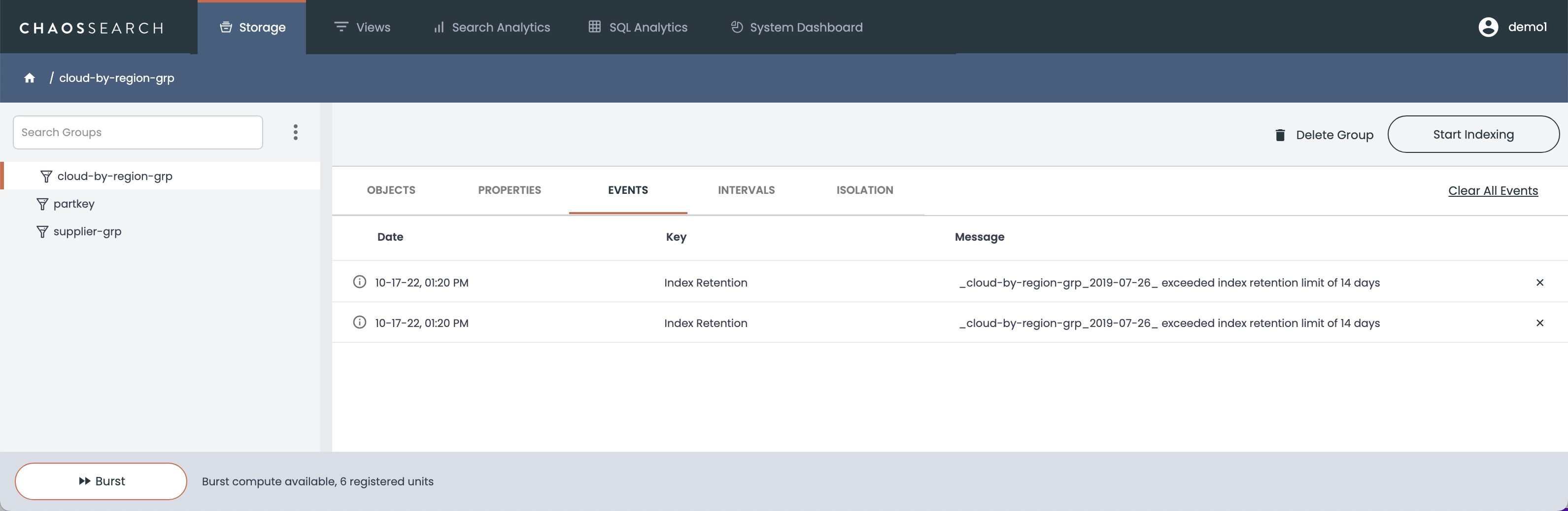
Task: Click the Key column header
Action: pos(676,237)
